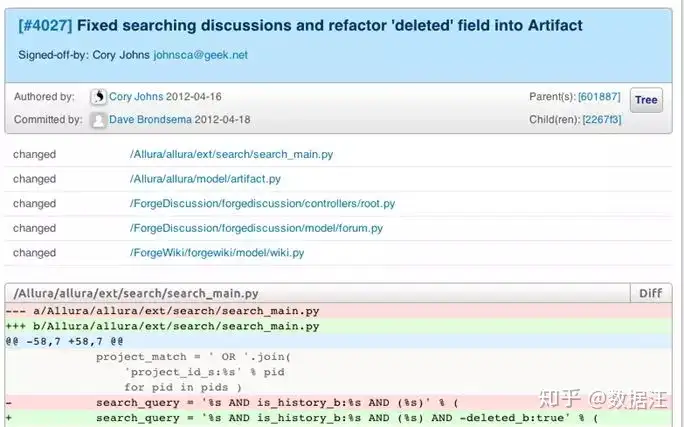Open changed file model/wiki.py link
The height and width of the screenshot is (427, 684).
point(217,253)
